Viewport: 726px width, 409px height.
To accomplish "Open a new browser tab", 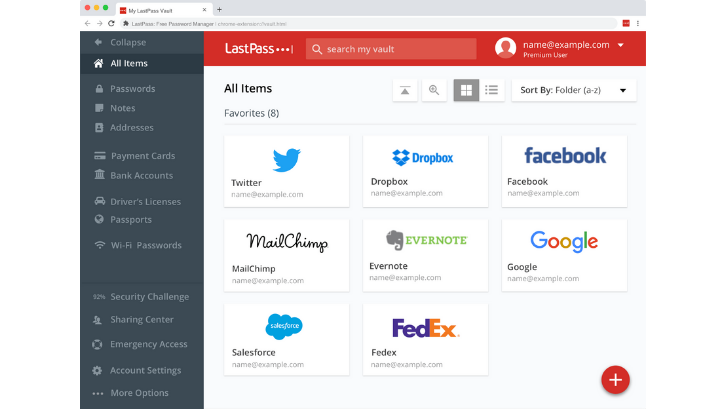I will 219,9.
